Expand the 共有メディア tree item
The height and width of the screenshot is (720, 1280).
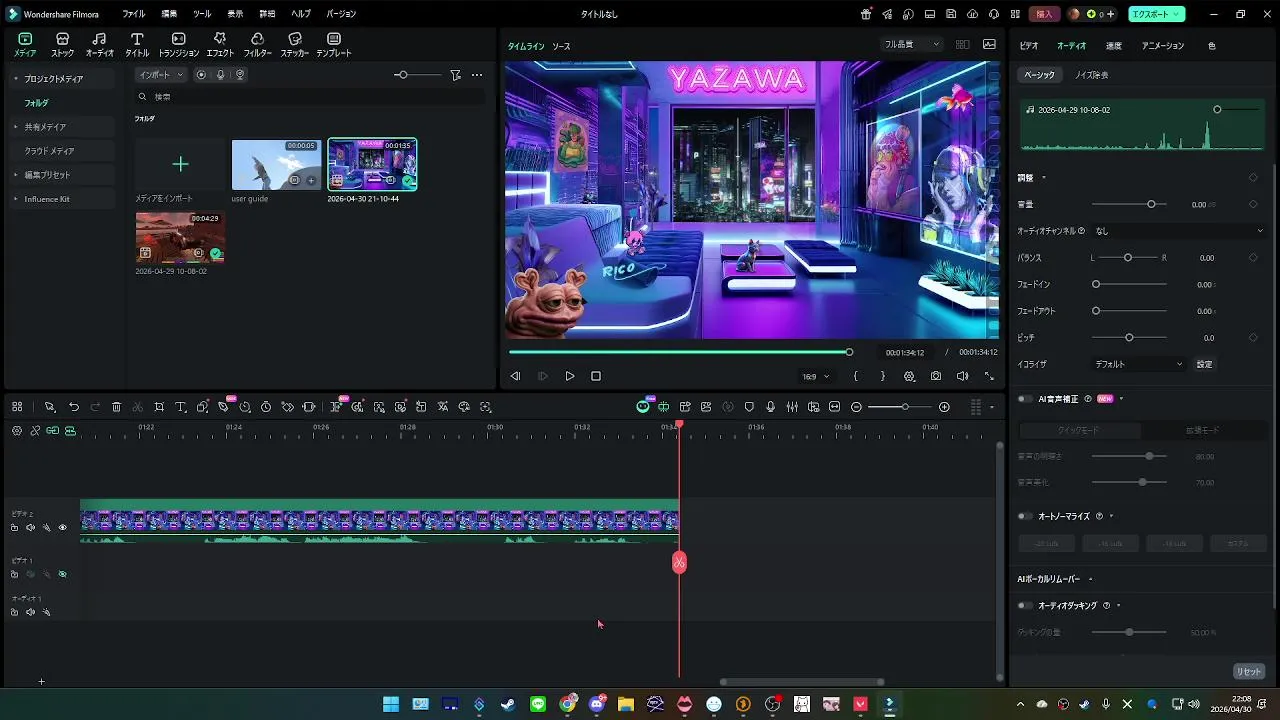(x=15, y=127)
